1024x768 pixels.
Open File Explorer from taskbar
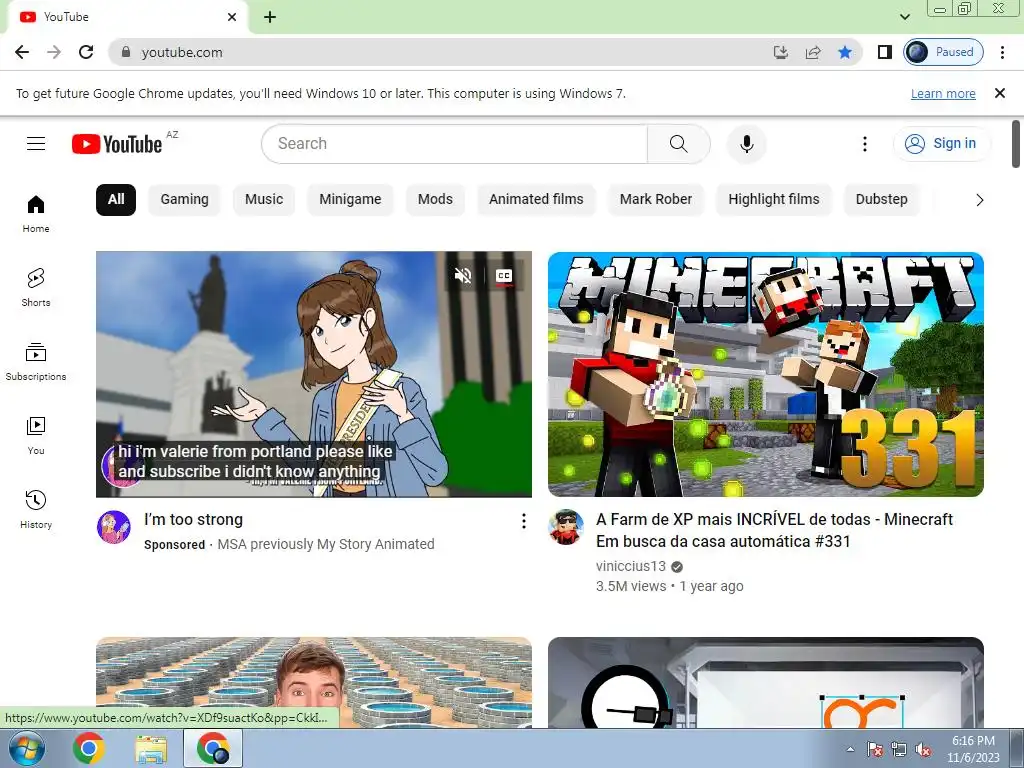[152, 748]
